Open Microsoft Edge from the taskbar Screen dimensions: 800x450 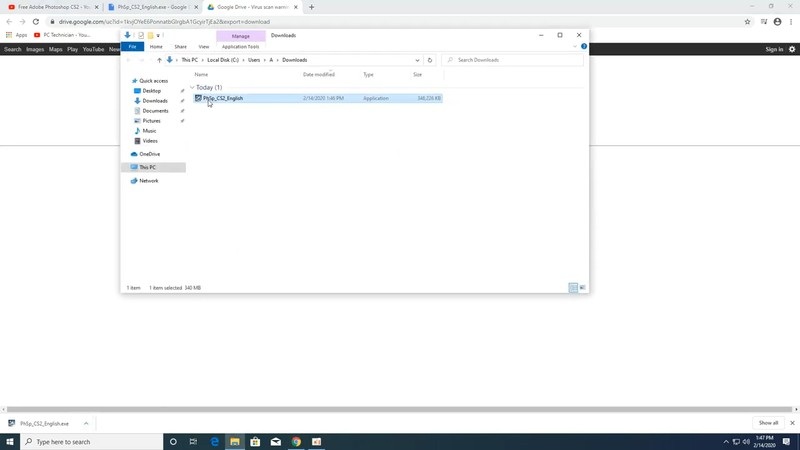[213, 441]
